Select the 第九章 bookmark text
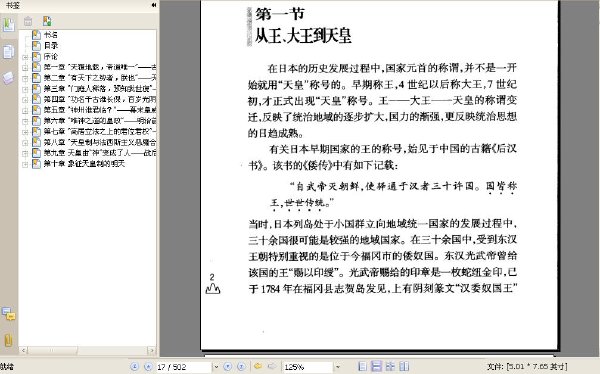The image size is (600, 374). coord(99,153)
